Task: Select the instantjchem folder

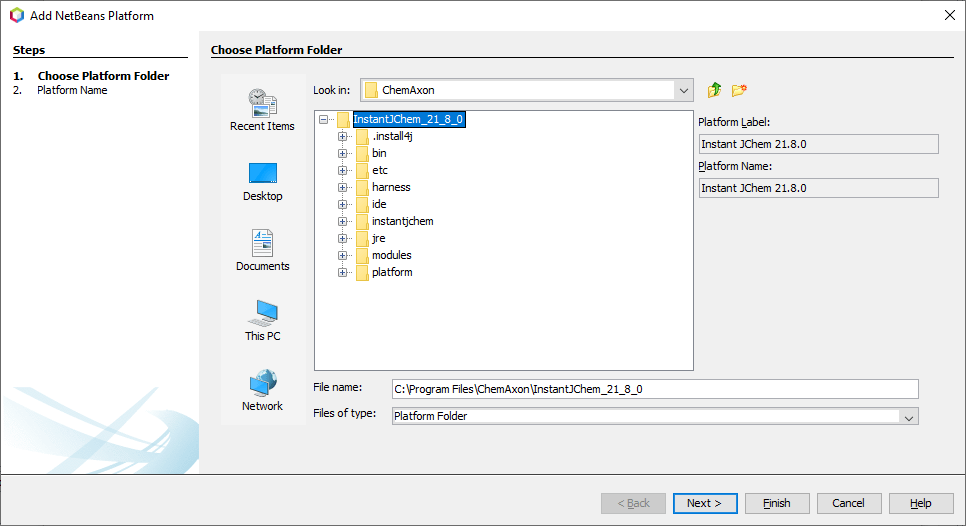Action: pos(402,221)
